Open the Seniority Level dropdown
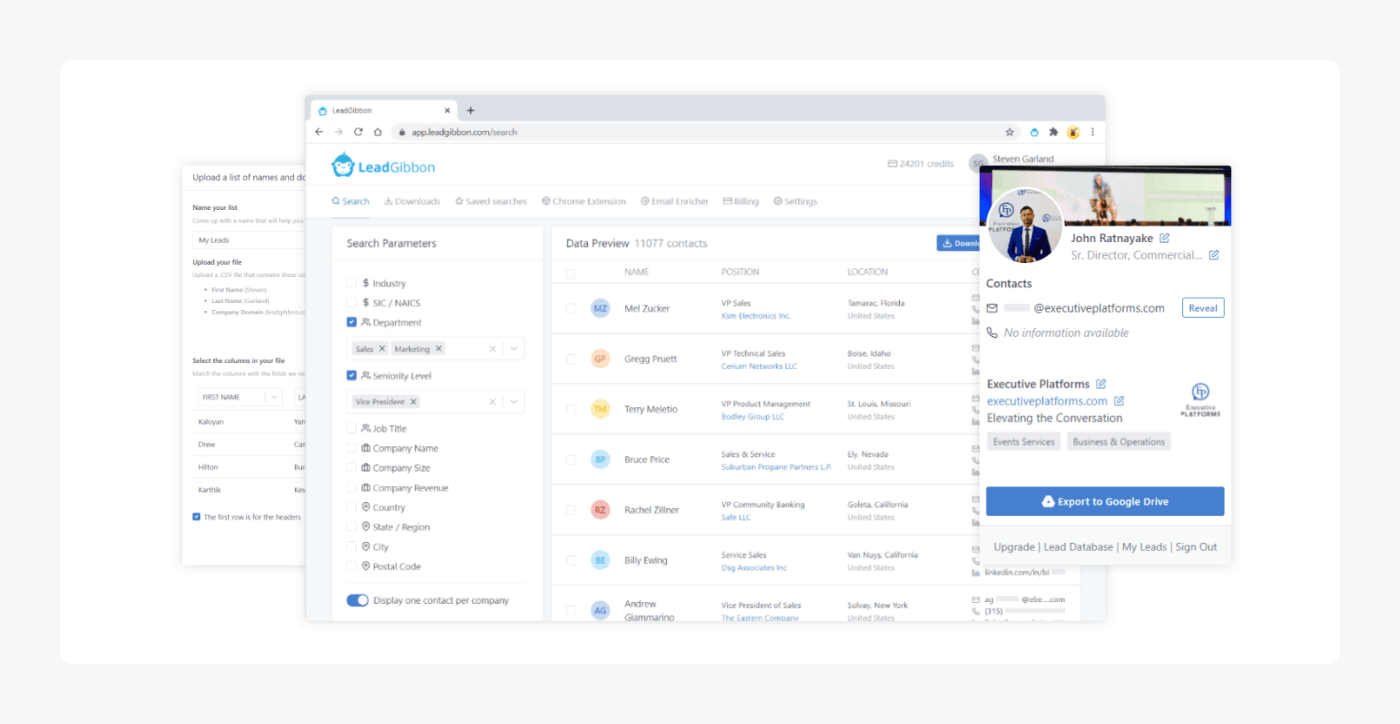The height and width of the screenshot is (724, 1400). 513,401
